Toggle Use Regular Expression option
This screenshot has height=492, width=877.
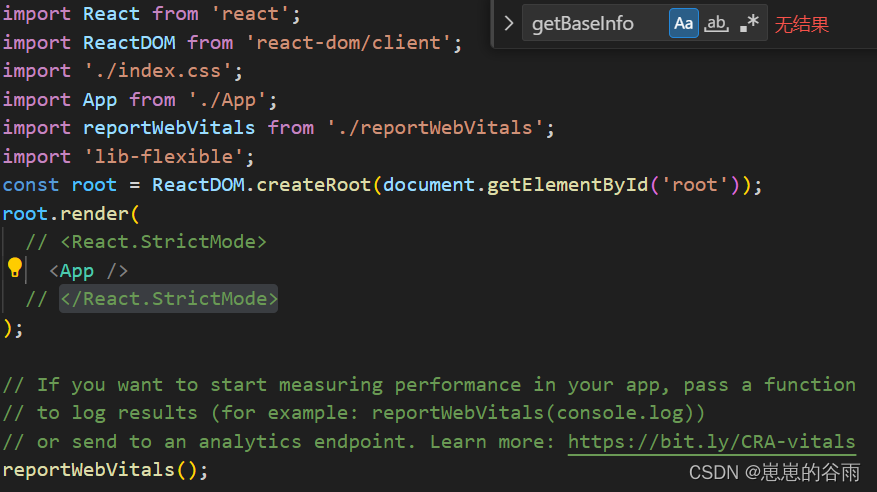(749, 23)
